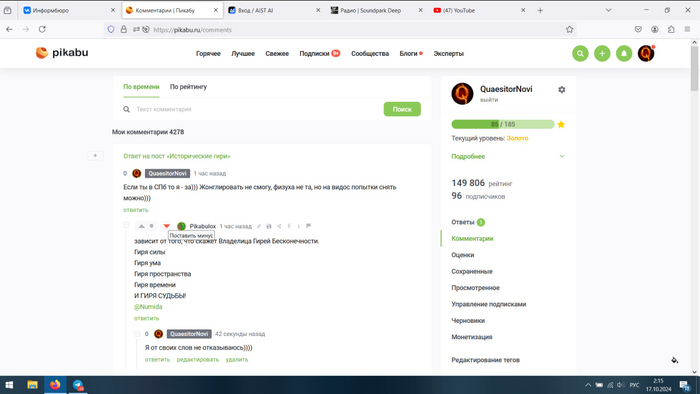This screenshot has height=394, width=700.
Task: Go back with Firefox back arrow
Action: (9, 29)
